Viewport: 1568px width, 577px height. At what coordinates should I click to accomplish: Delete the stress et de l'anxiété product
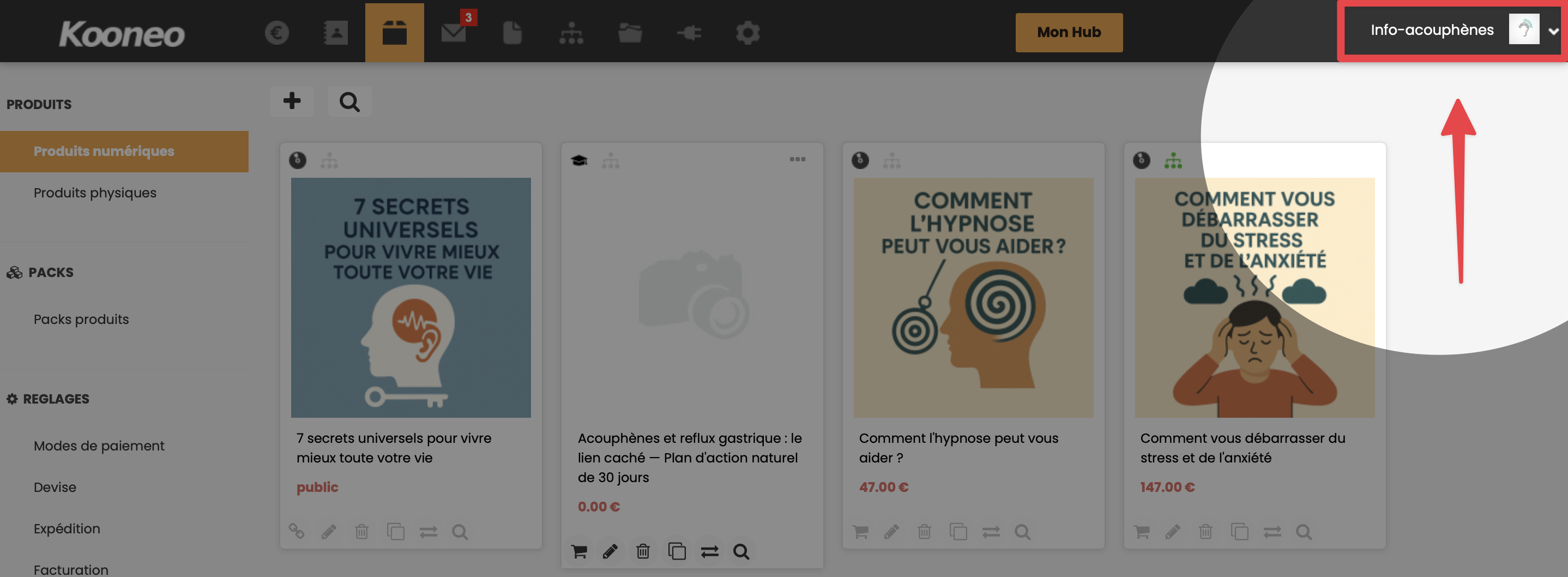coord(1205,531)
